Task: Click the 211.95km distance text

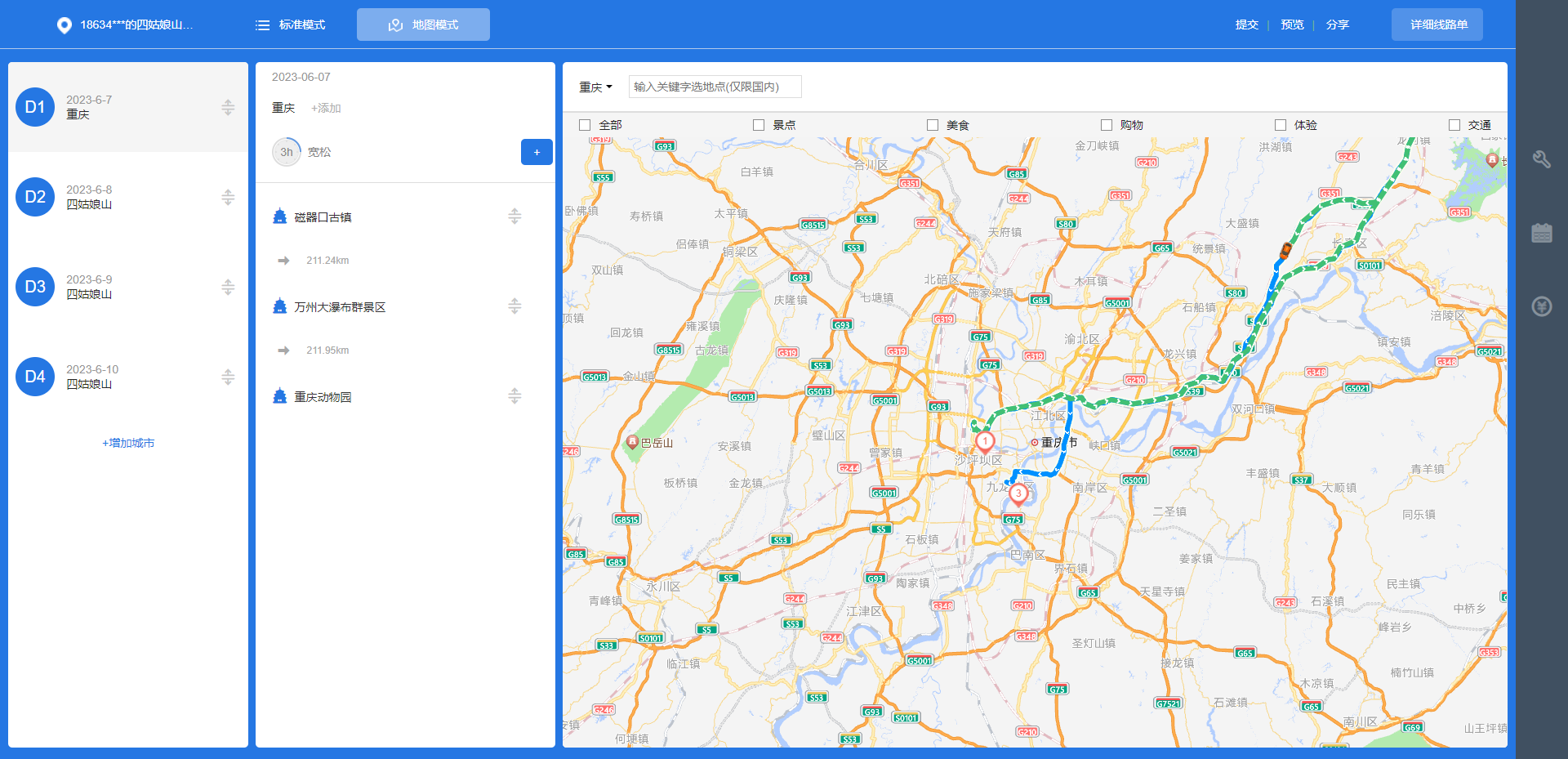Action: tap(327, 350)
